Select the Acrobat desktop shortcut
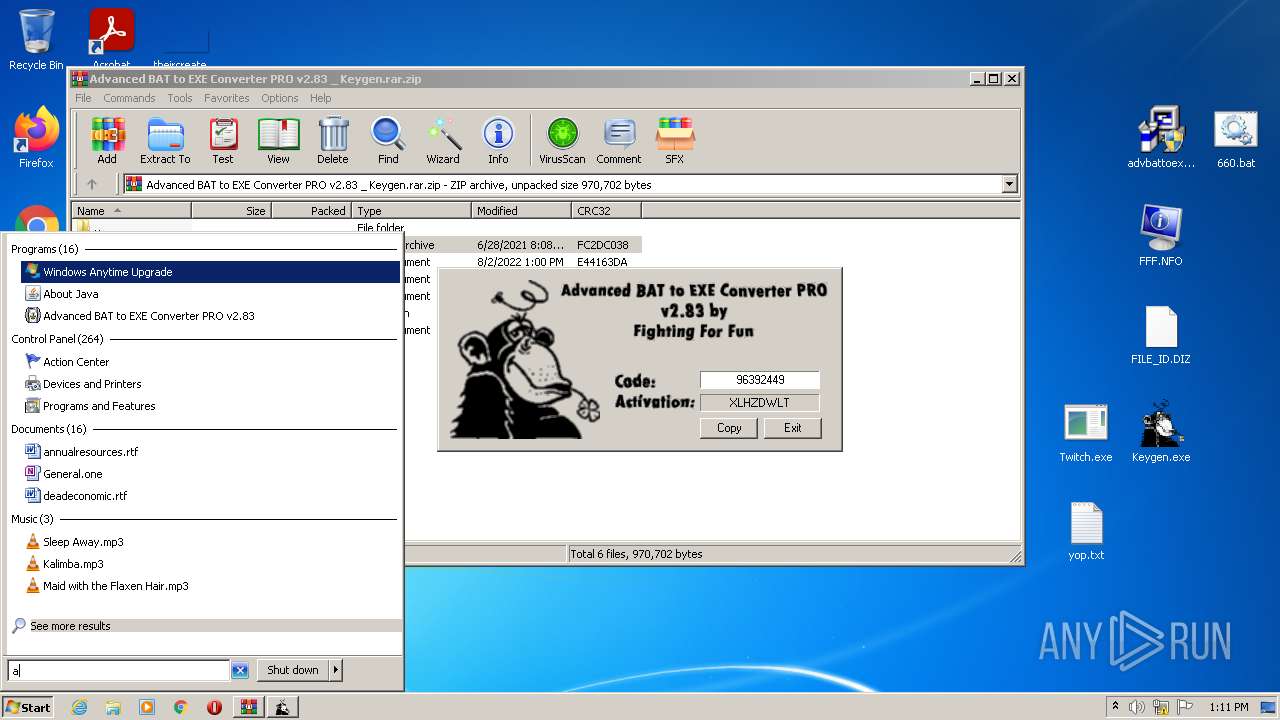The width and height of the screenshot is (1280, 720). click(111, 40)
